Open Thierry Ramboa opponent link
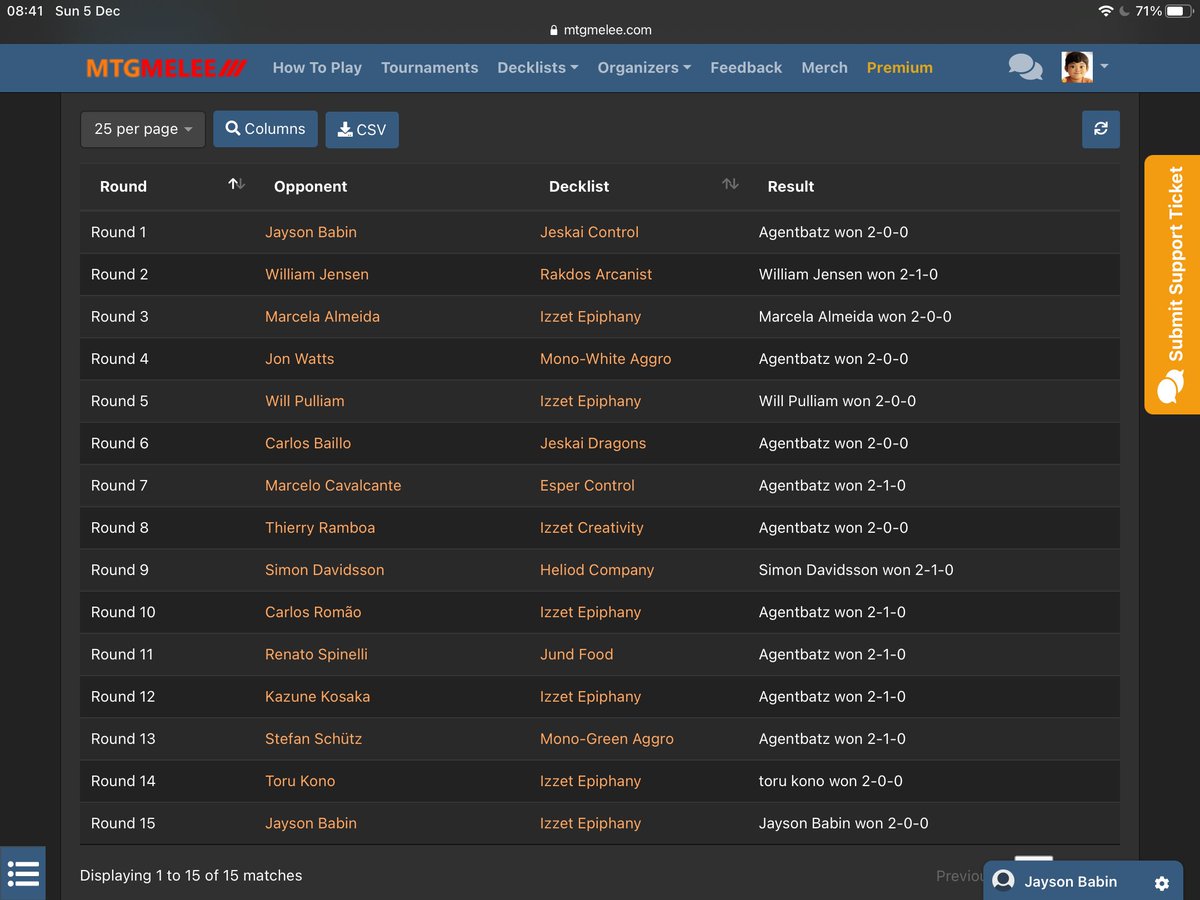Image resolution: width=1200 pixels, height=900 pixels. coord(320,528)
